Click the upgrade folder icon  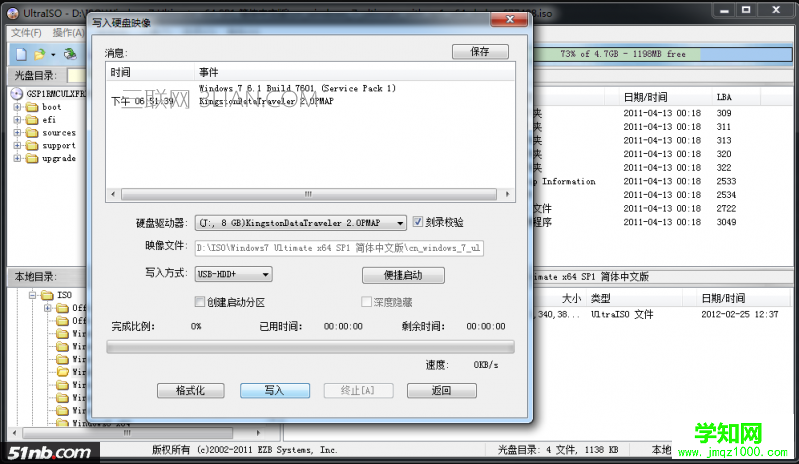click(32, 158)
